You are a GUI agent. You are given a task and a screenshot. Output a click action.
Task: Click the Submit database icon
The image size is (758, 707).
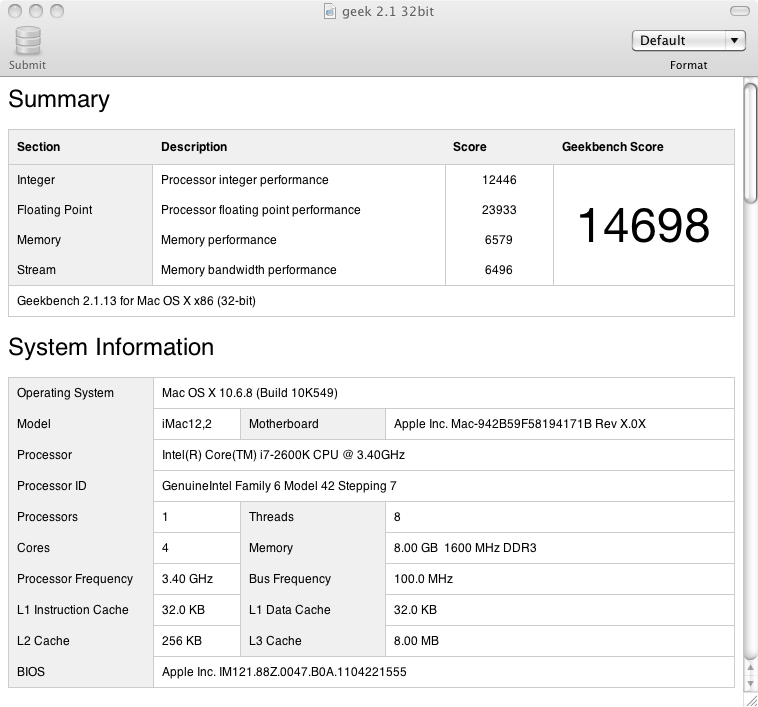point(28,41)
